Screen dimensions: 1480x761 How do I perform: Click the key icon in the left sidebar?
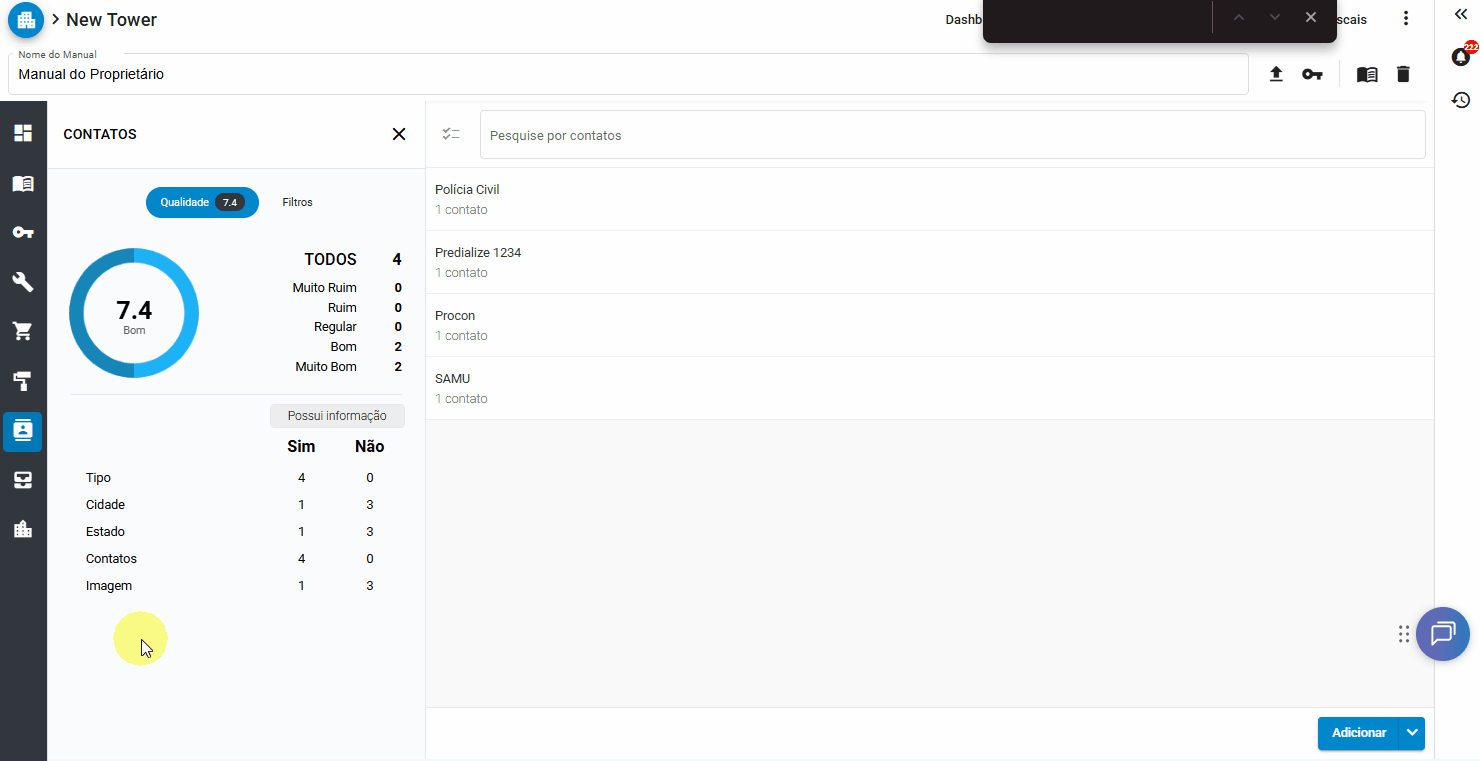pos(22,232)
